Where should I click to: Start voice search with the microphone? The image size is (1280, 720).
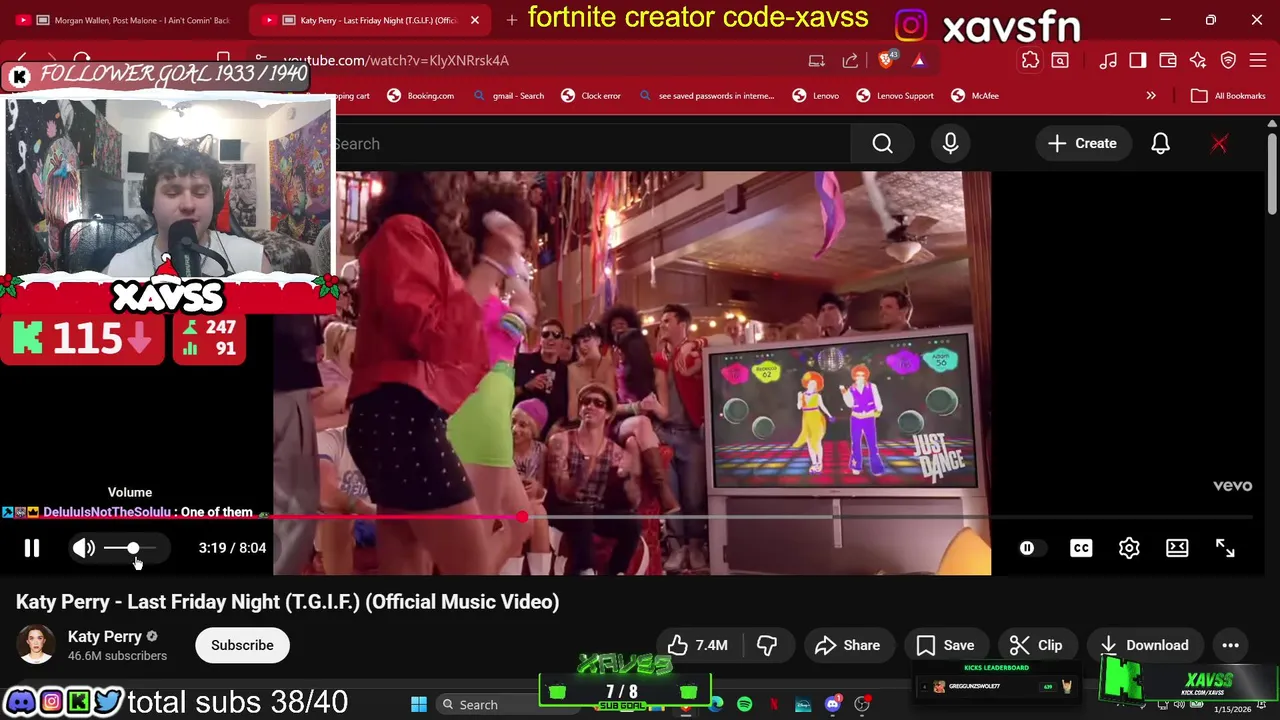click(950, 144)
